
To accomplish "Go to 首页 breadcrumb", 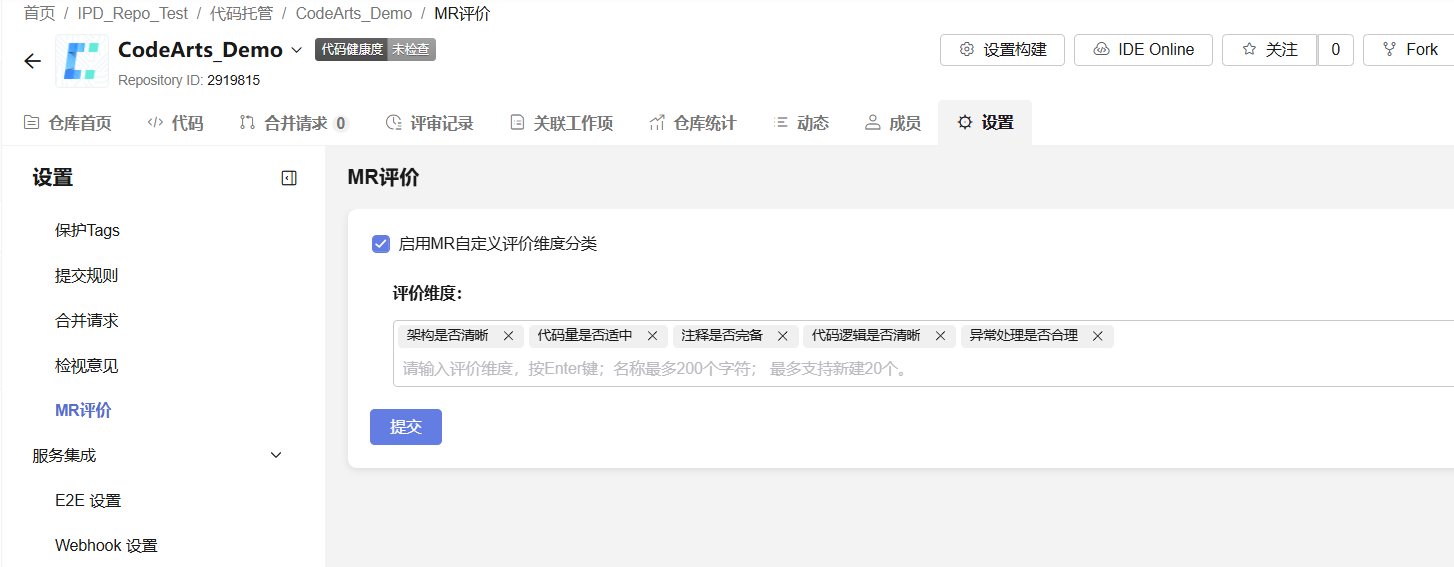I will coord(39,13).
